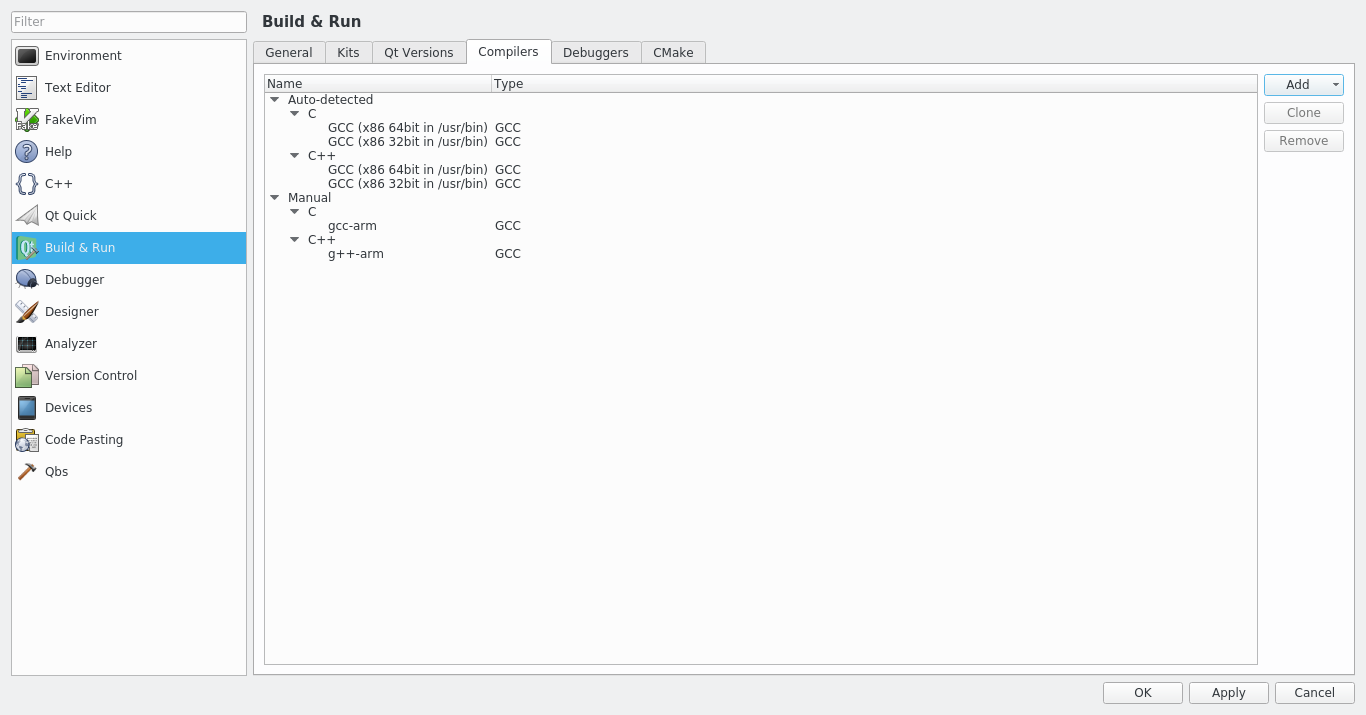Select the Designer brush icon
Viewport: 1366px width, 715px height.
click(27, 312)
